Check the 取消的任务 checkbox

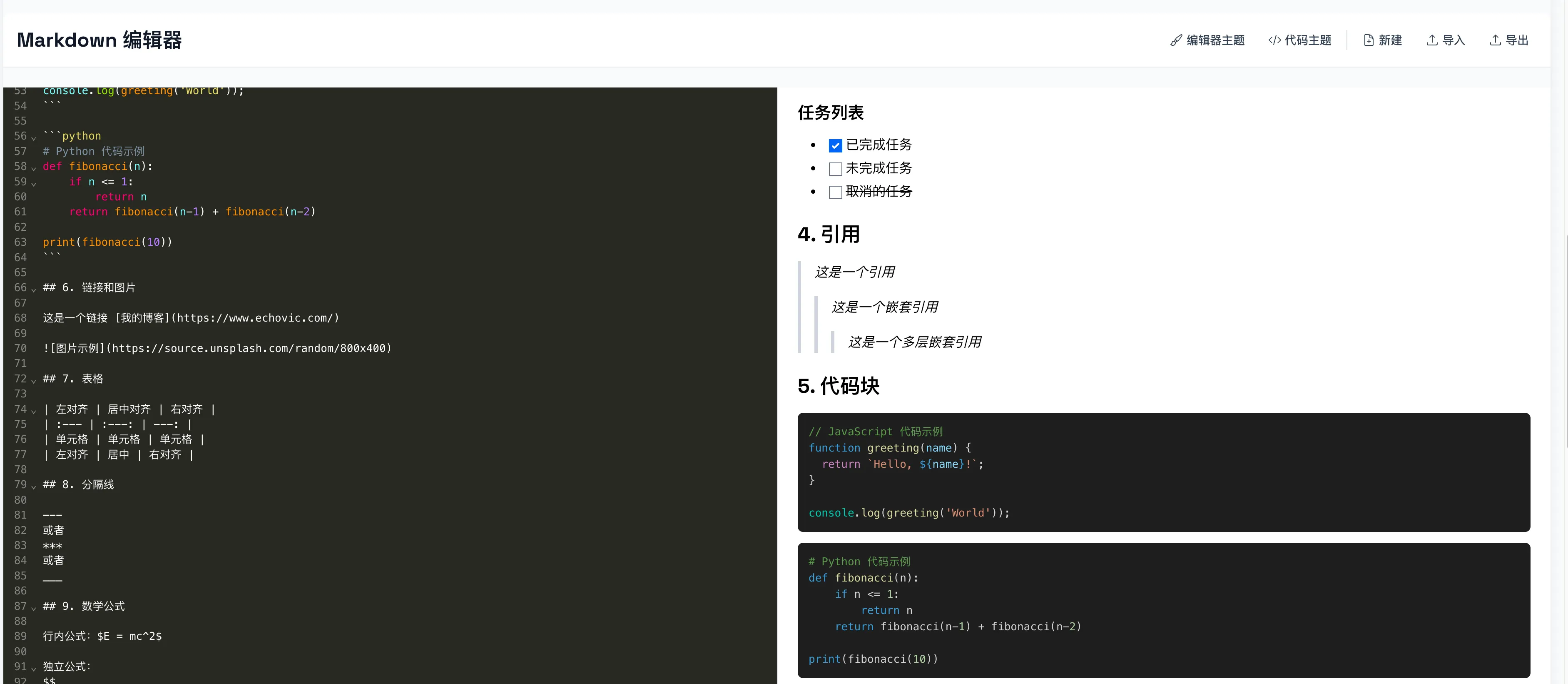[x=835, y=192]
